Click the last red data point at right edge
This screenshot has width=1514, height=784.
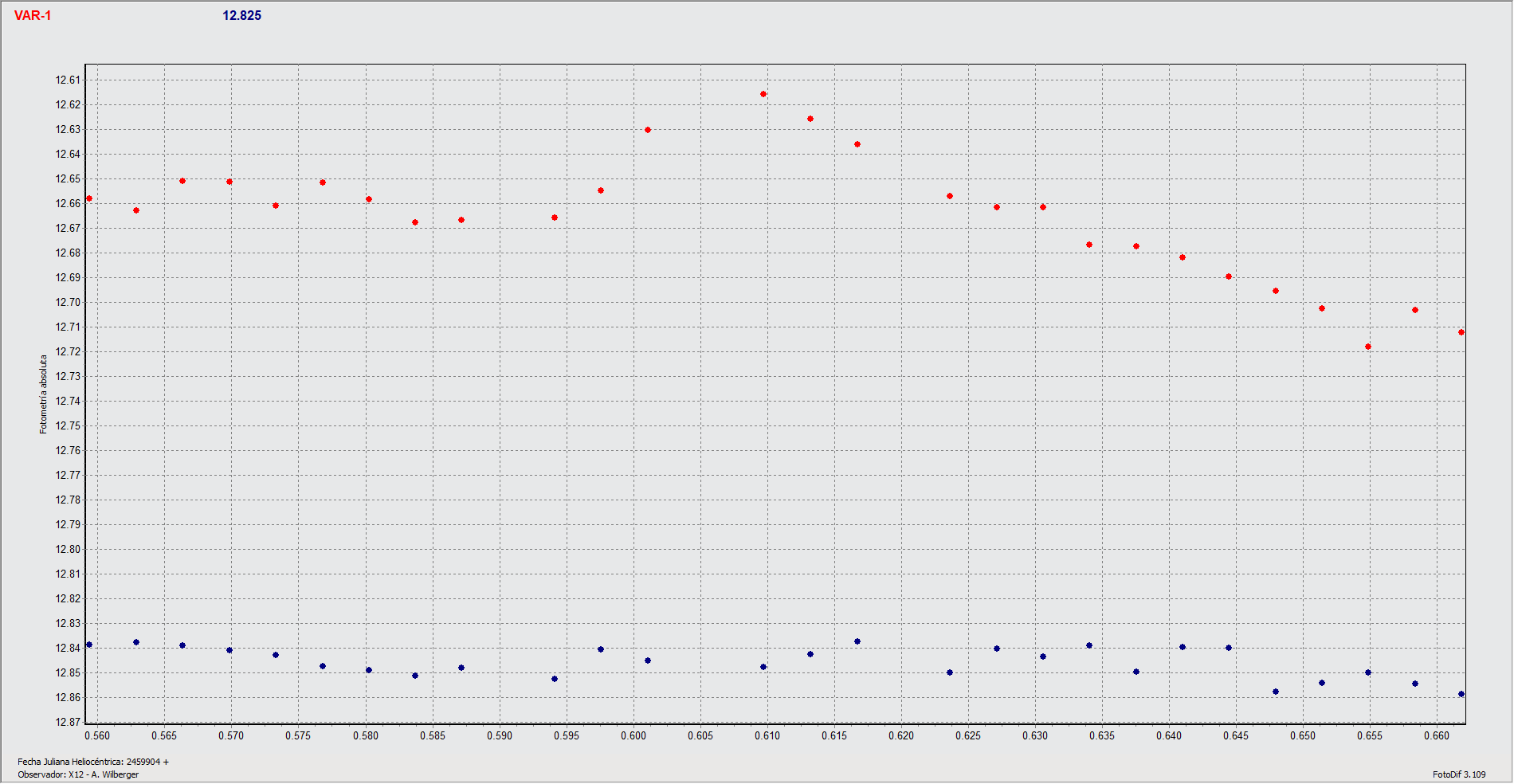click(1461, 332)
